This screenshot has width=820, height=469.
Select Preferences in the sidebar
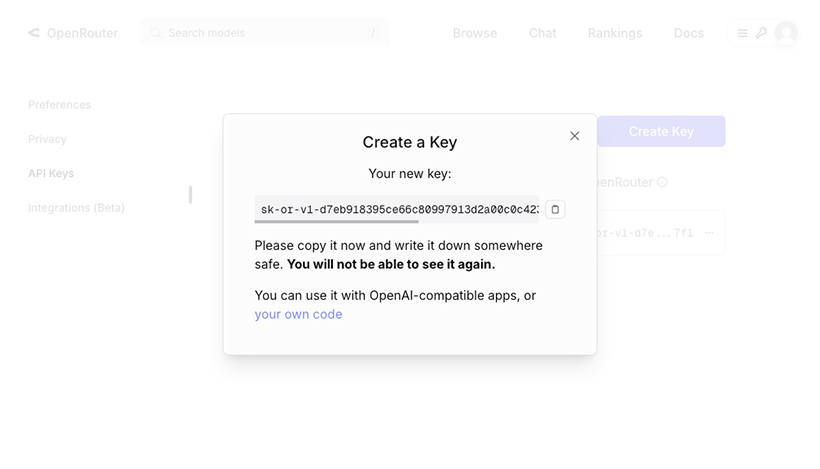[x=60, y=105]
